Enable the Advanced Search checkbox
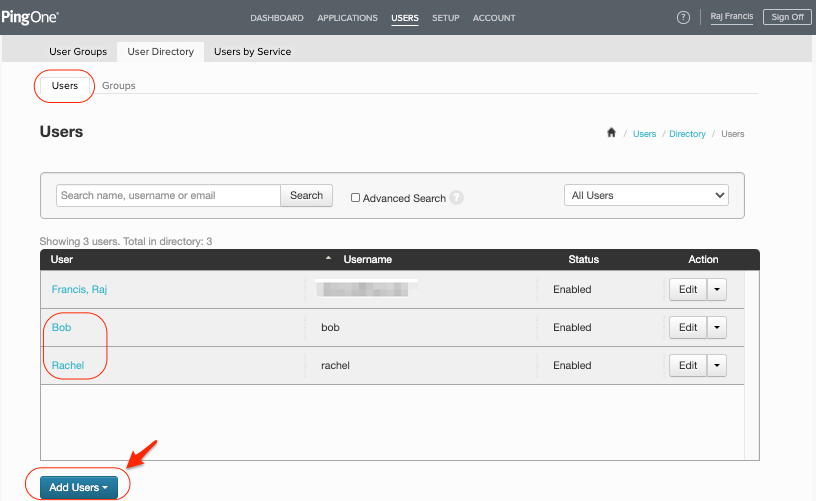Screen dimensions: 816x501 [355, 198]
